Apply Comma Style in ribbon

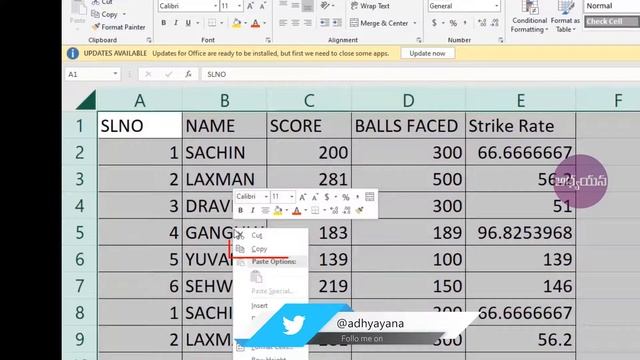coord(465,23)
